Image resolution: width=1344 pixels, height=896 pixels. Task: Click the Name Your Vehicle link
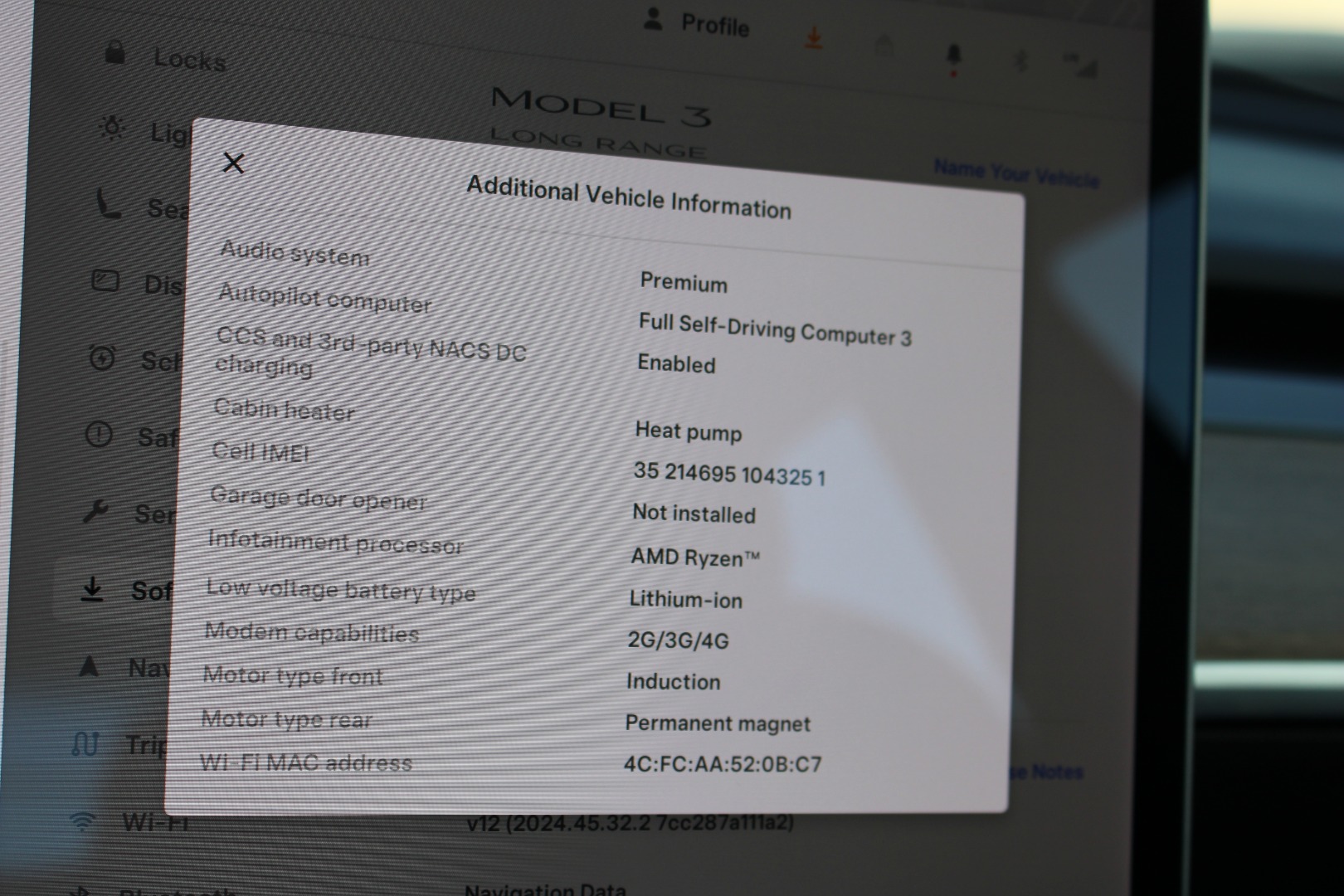tap(1015, 173)
